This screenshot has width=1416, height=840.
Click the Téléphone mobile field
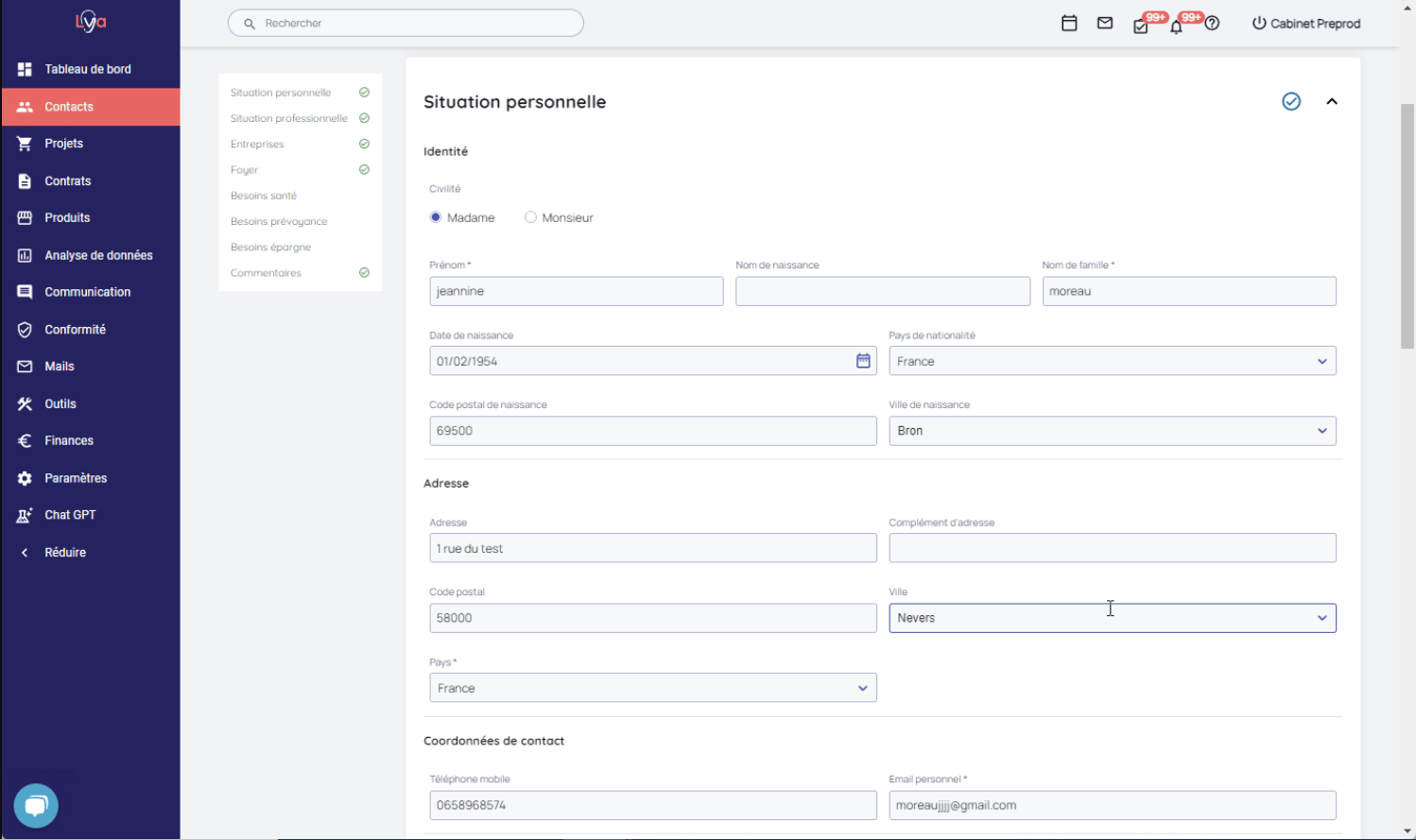coord(653,805)
